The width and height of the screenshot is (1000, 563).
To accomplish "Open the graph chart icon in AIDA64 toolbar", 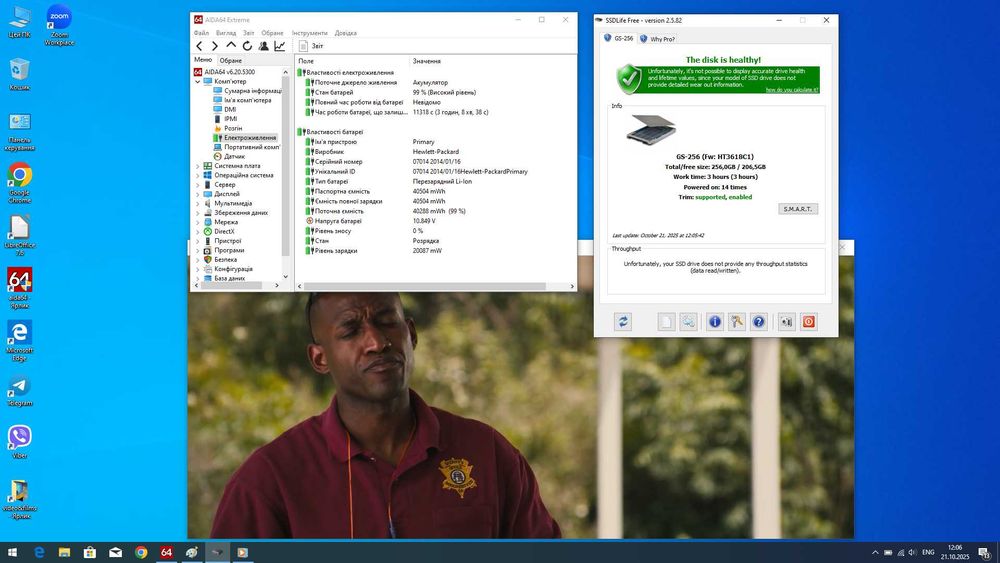I will tap(279, 46).
